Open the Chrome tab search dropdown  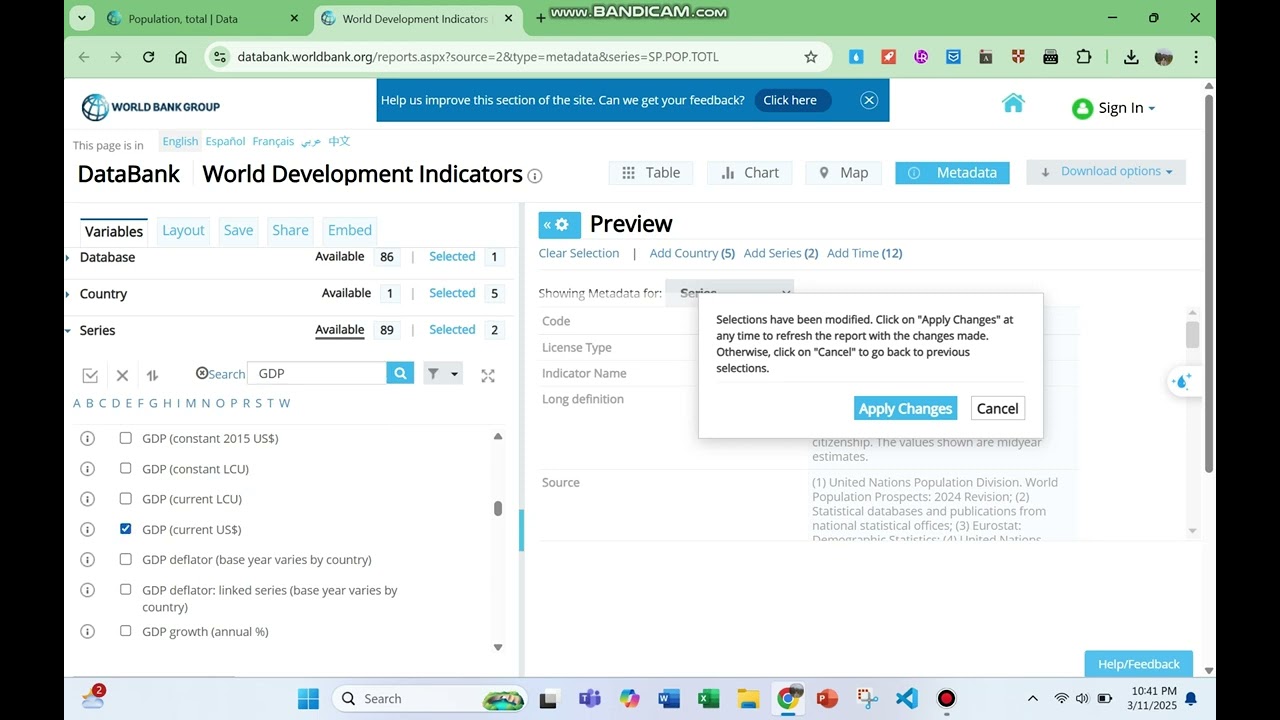pyautogui.click(x=82, y=18)
